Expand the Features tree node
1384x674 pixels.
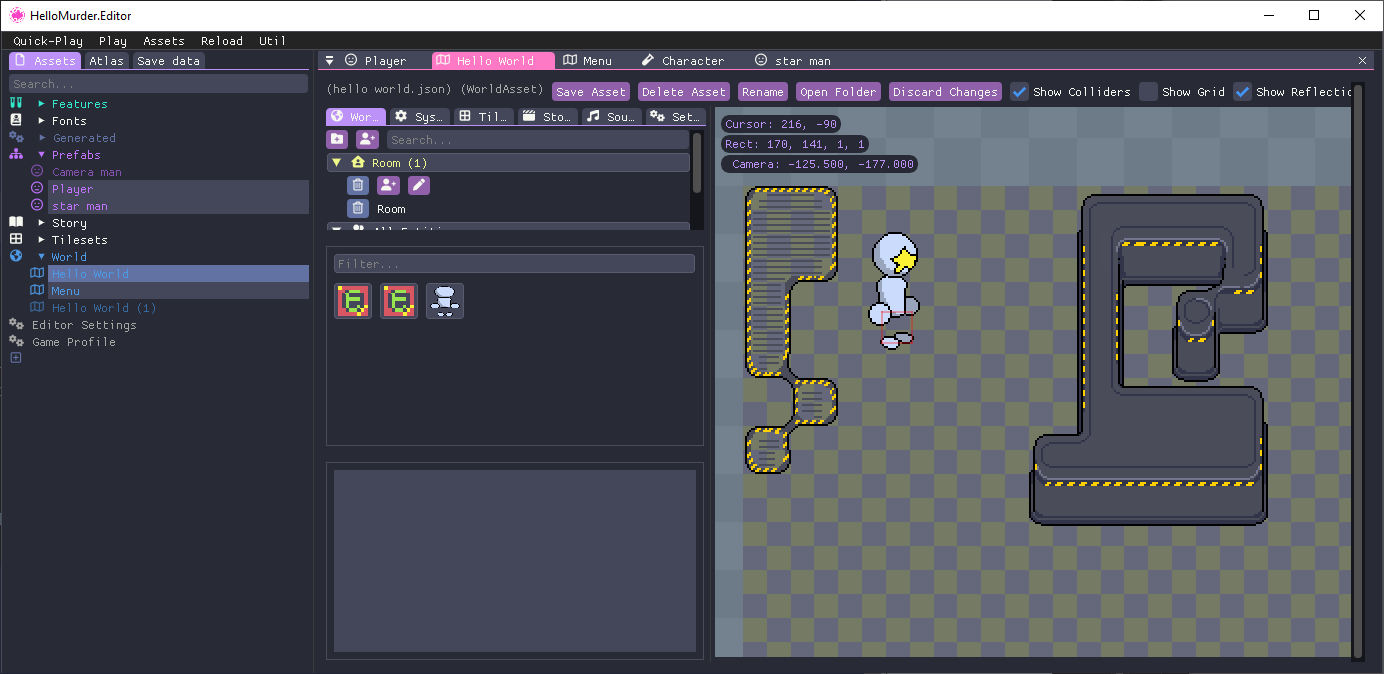[41, 104]
